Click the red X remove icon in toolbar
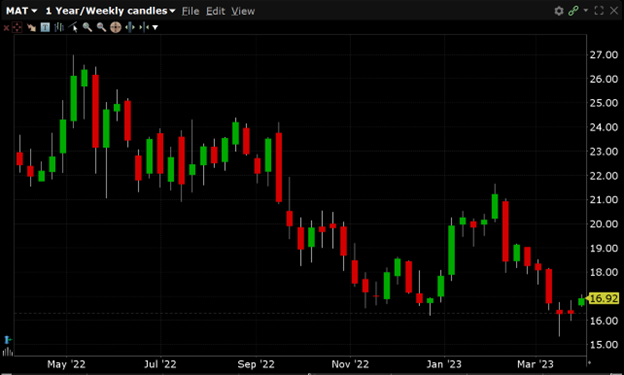 (x=6, y=27)
